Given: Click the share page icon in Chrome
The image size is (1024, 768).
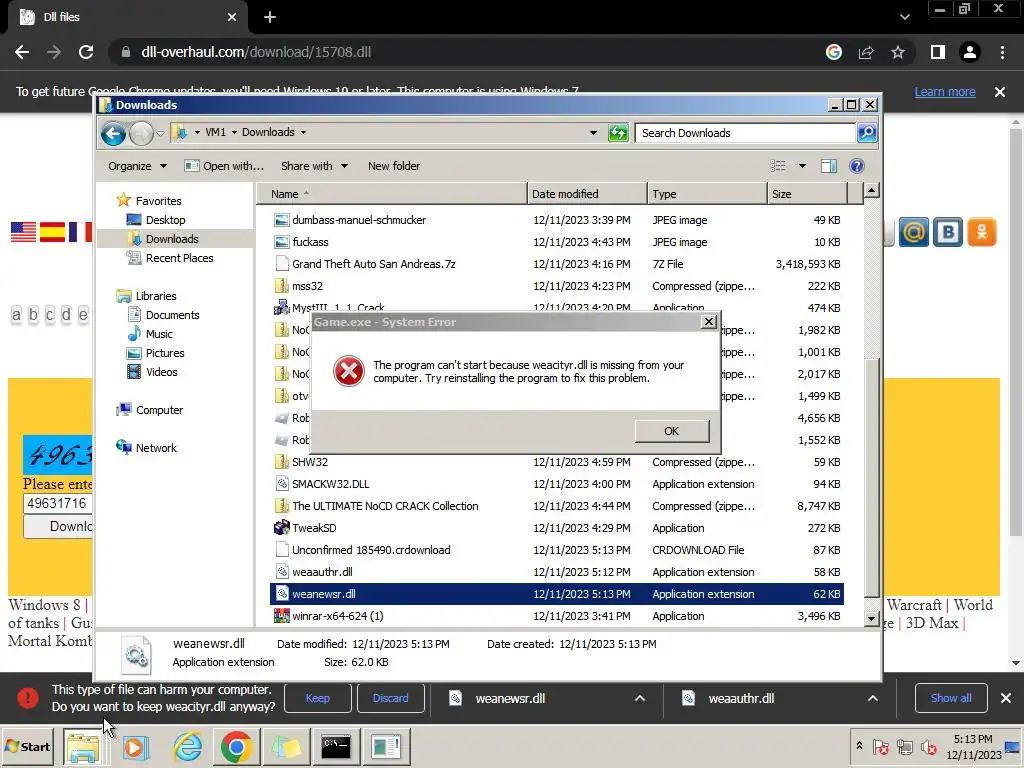Looking at the screenshot, I should (x=866, y=52).
